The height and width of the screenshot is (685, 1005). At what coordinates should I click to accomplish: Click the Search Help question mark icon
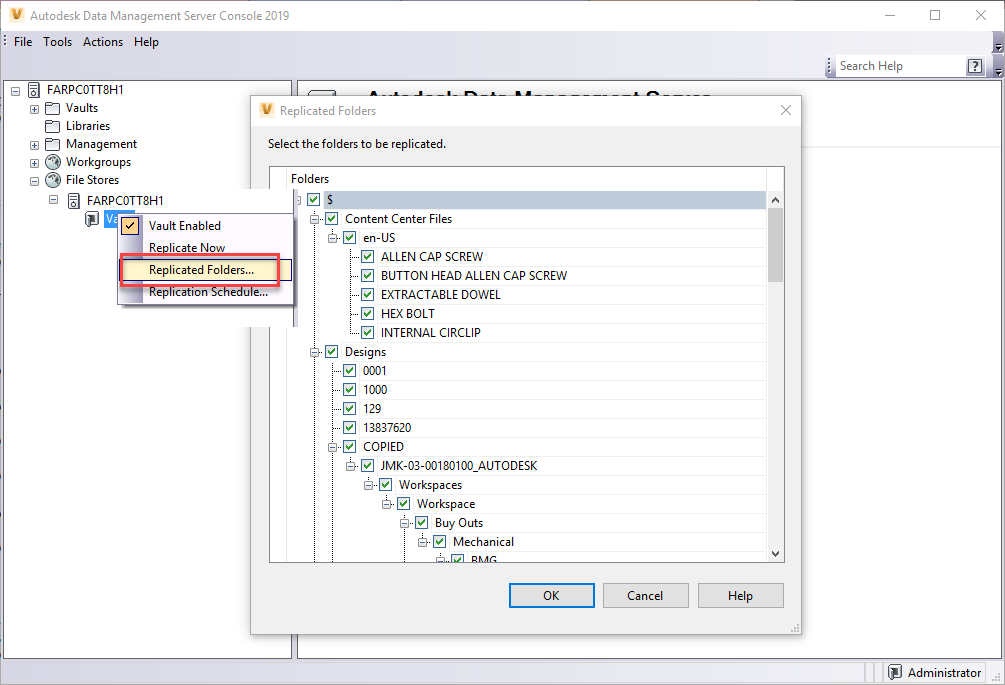[x=974, y=65]
